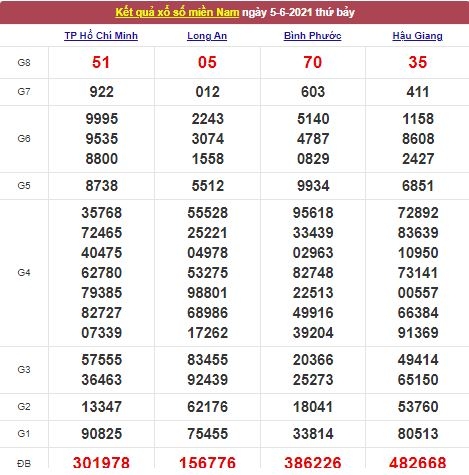Select G4 number 72465

[102, 233]
